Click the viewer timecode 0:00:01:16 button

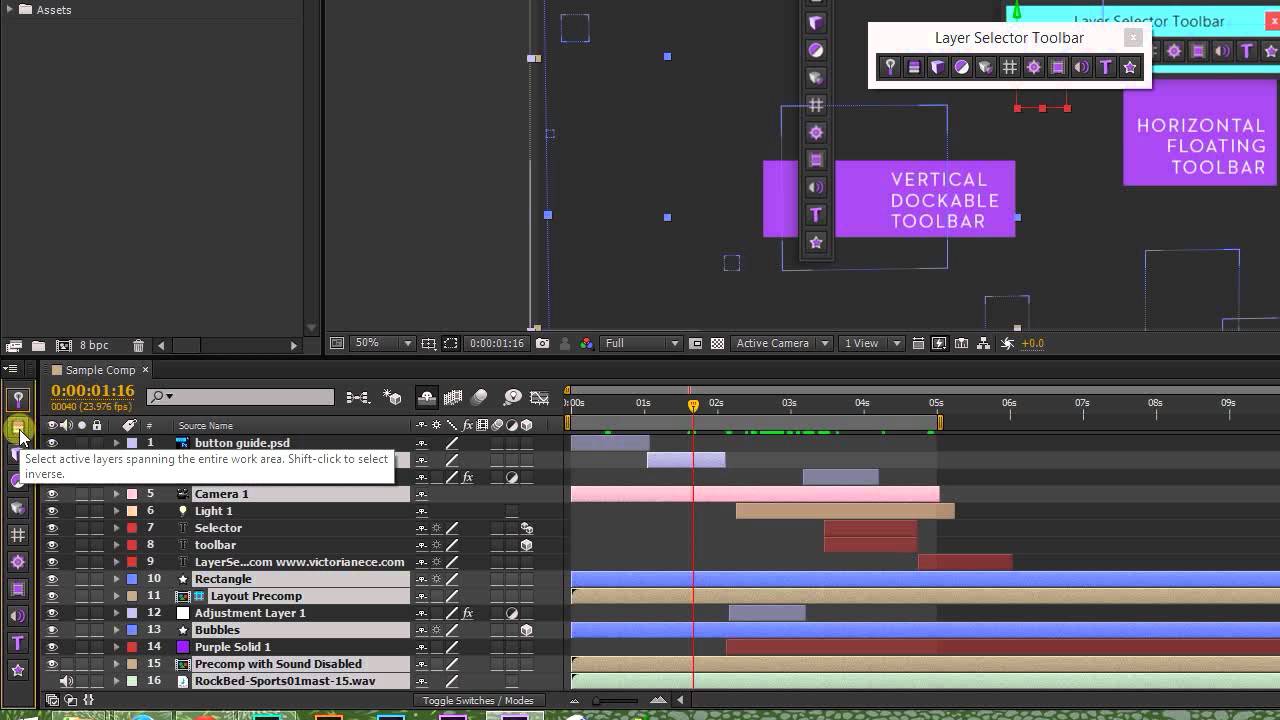497,343
